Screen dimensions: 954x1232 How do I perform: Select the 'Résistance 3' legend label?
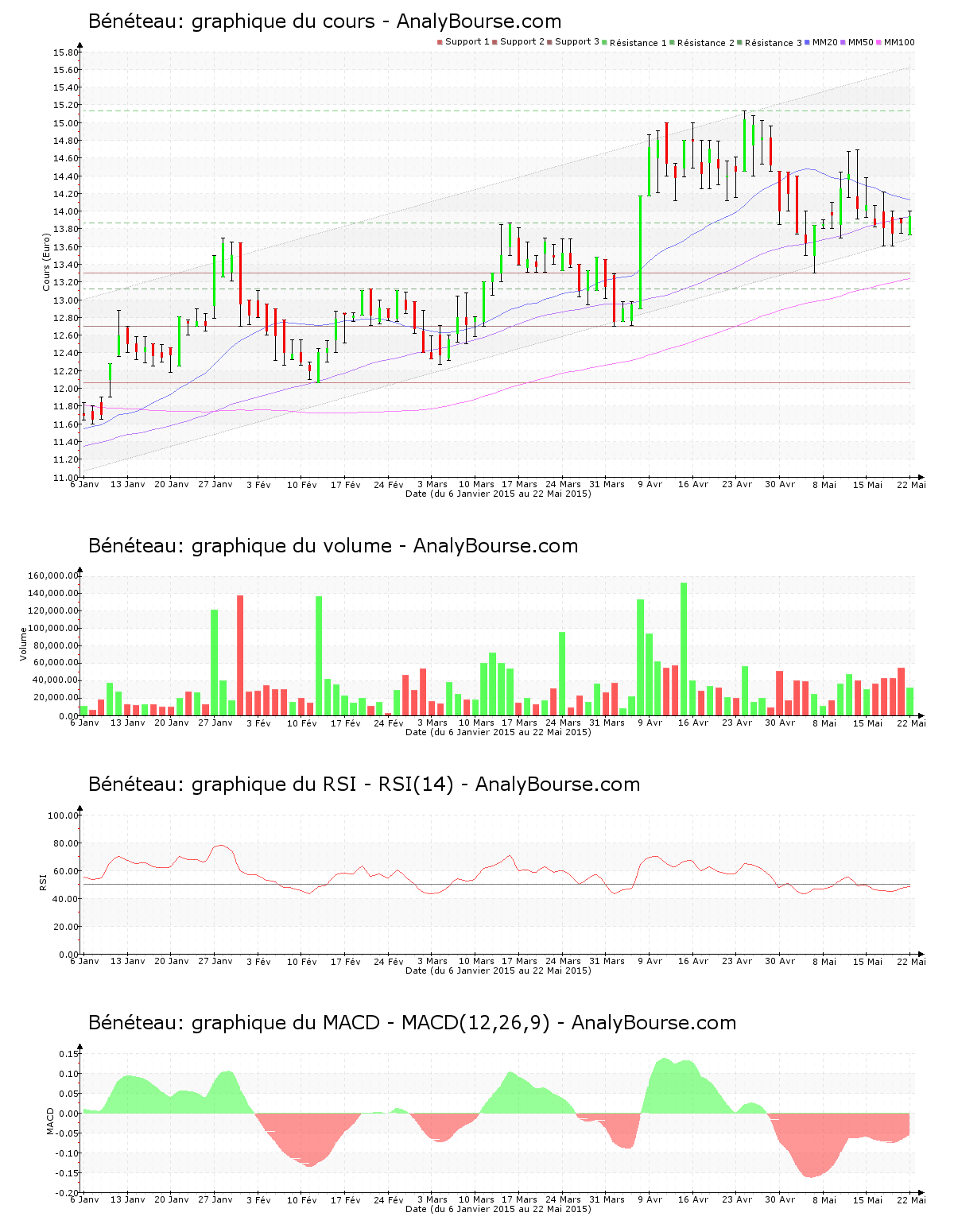(x=774, y=43)
